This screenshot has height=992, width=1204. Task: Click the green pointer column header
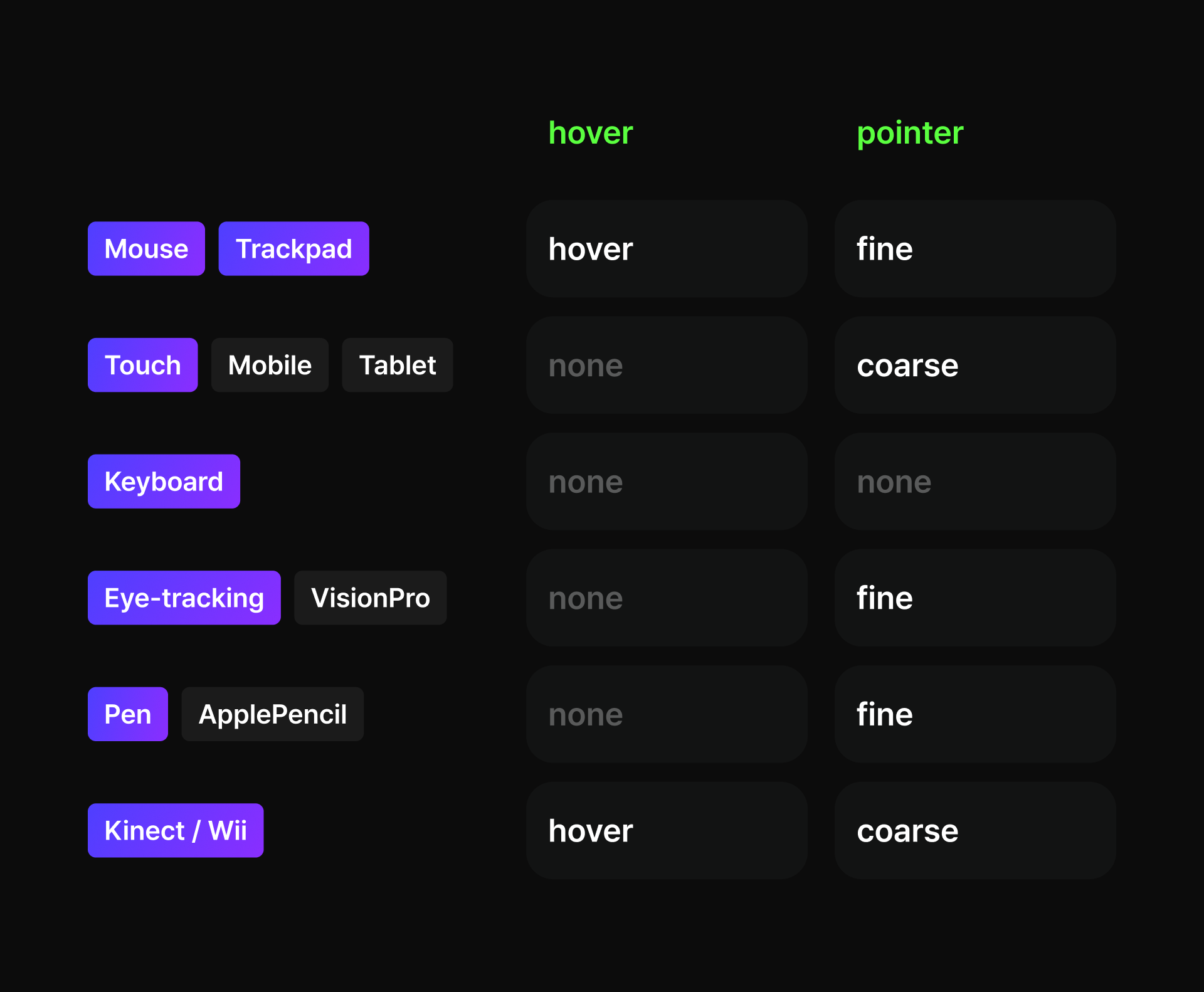tap(909, 133)
